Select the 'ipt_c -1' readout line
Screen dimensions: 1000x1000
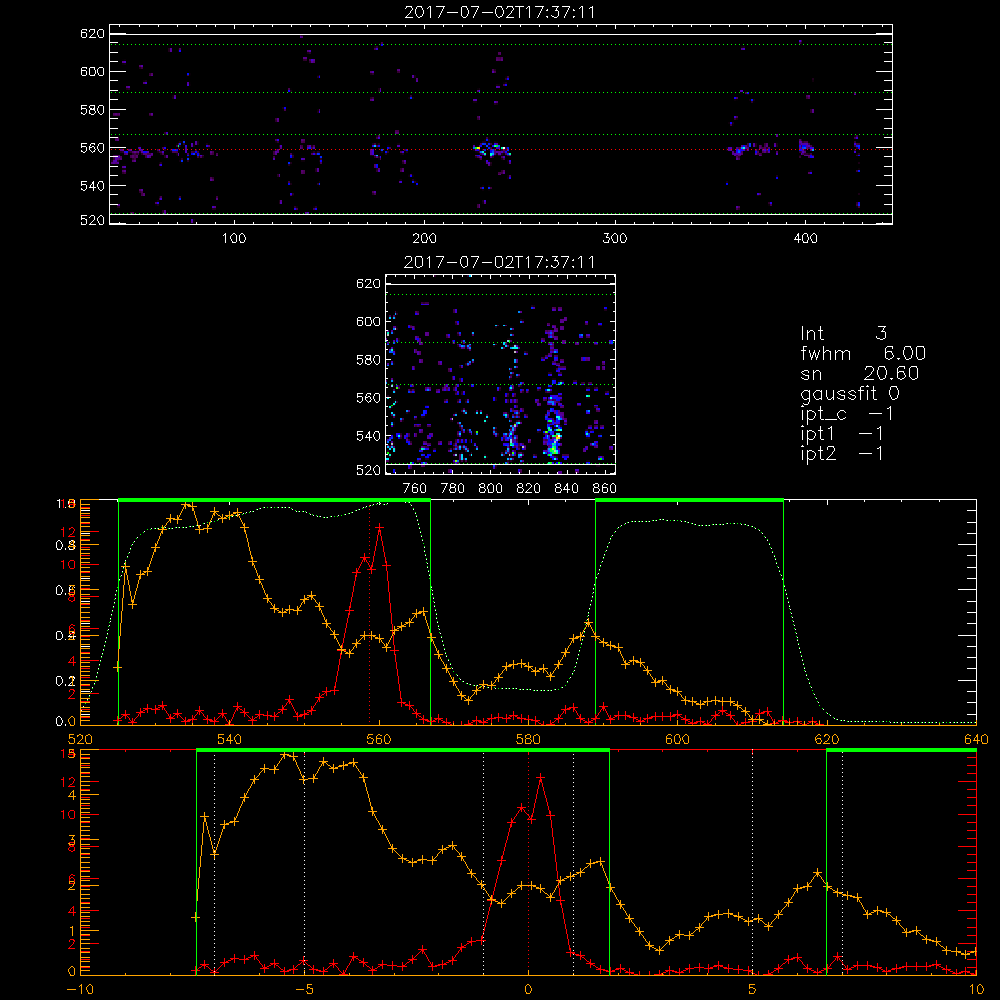847,414
